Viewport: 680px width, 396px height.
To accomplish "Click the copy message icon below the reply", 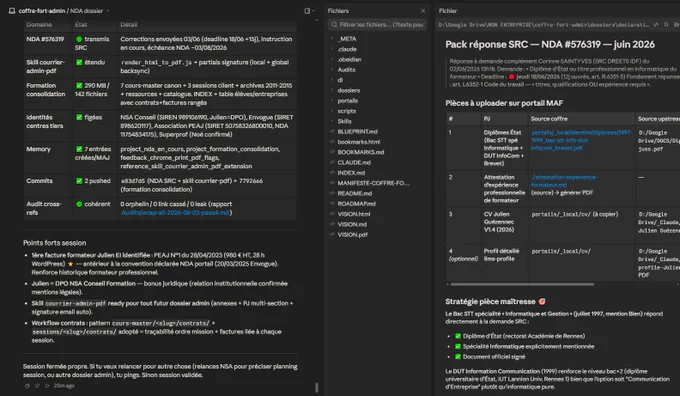I will tap(27, 386).
